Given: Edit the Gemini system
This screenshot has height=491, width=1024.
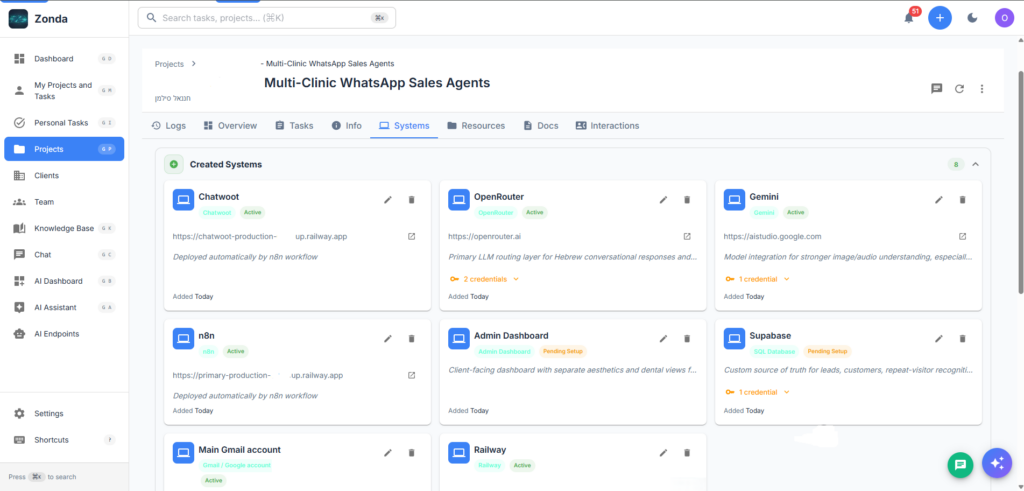Looking at the screenshot, I should click(x=939, y=200).
